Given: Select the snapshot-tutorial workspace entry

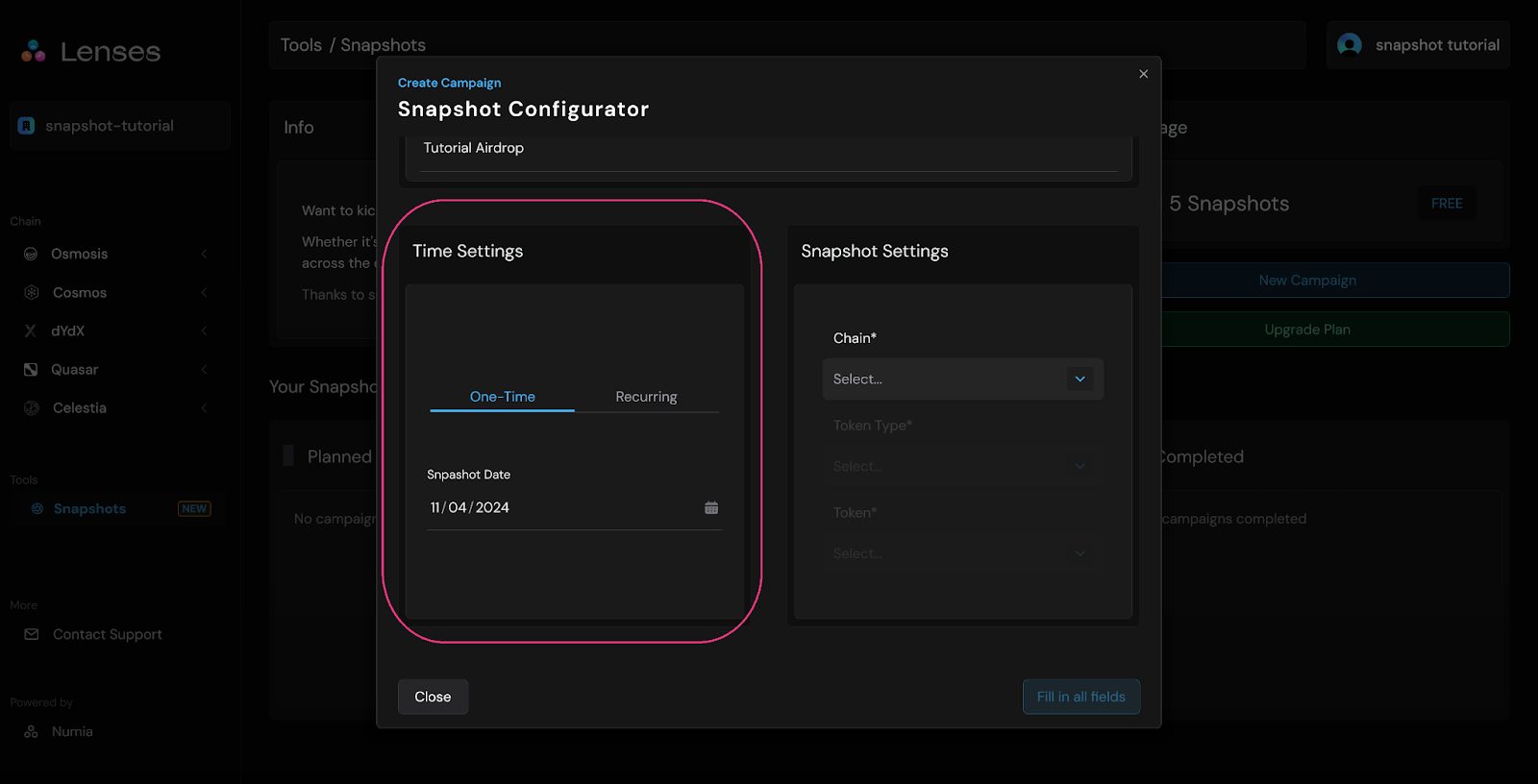Looking at the screenshot, I should (x=119, y=126).
